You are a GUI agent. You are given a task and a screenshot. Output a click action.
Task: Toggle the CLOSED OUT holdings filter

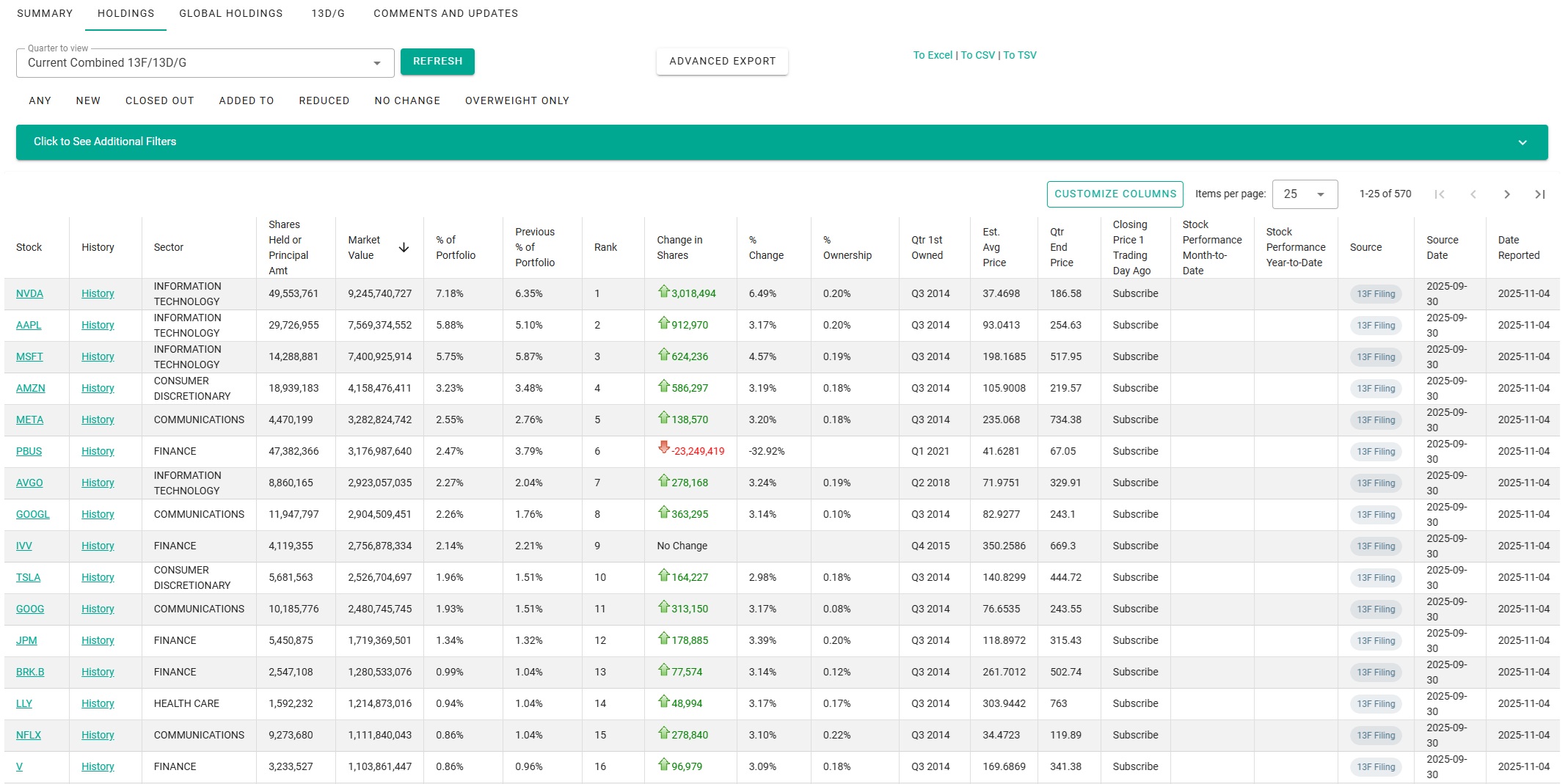159,100
